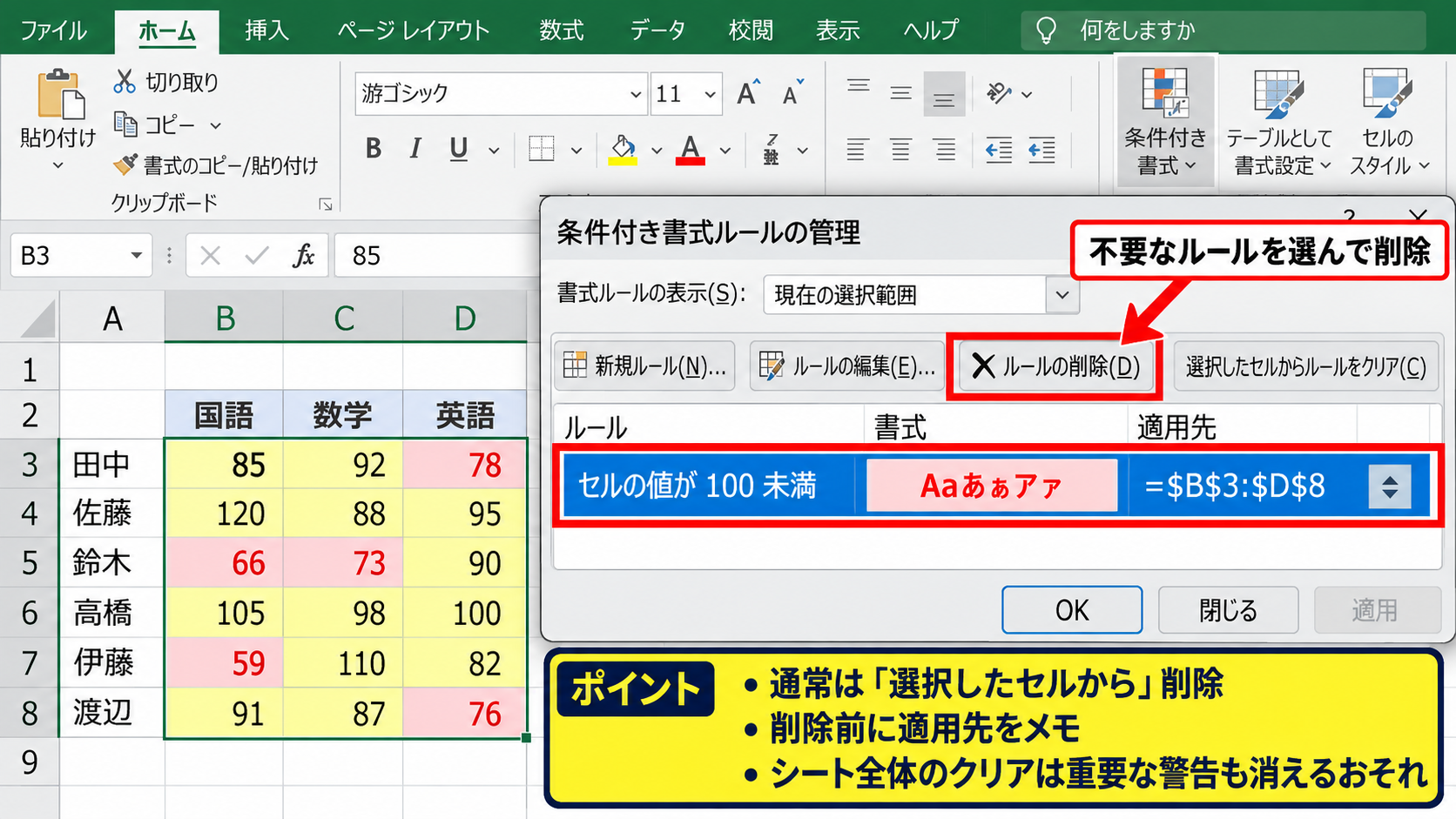Click ルールの編集(E) button

pos(848,366)
